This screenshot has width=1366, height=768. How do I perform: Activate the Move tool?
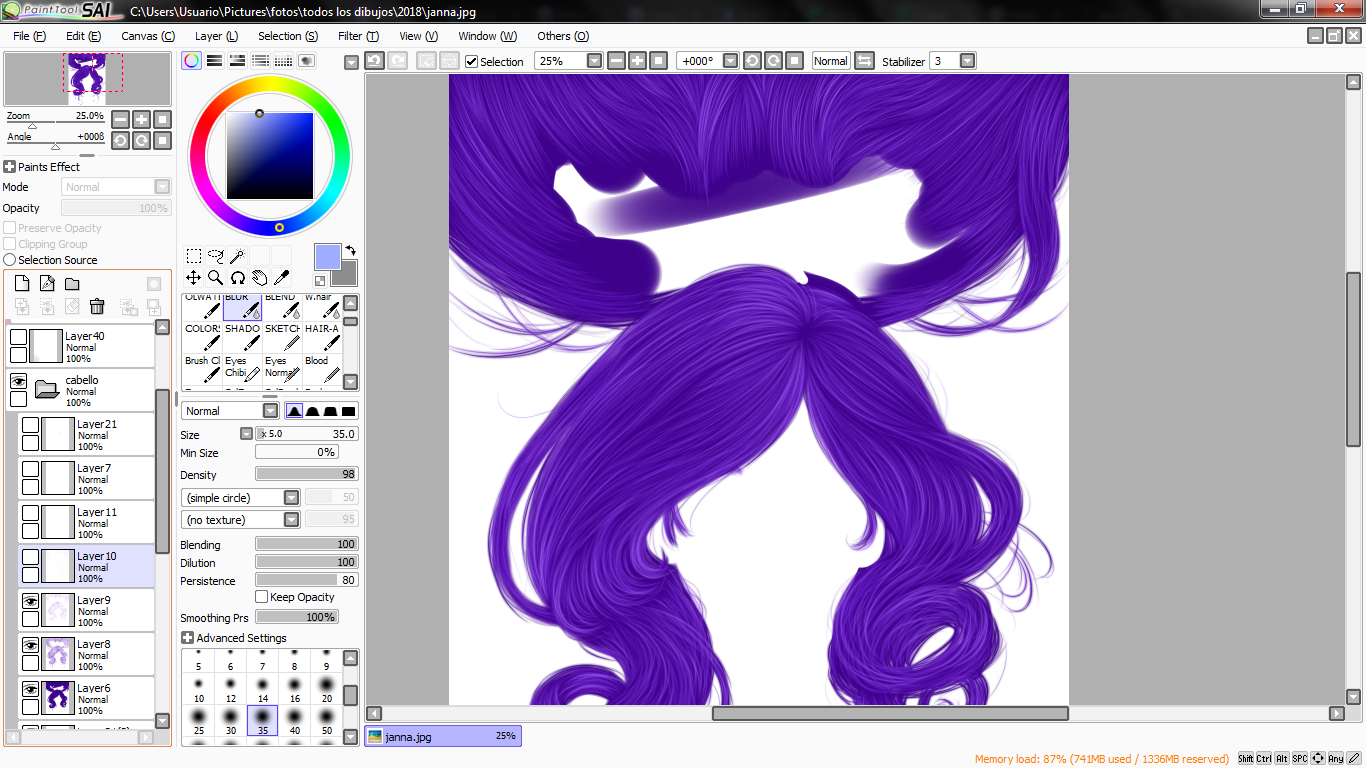(x=193, y=278)
